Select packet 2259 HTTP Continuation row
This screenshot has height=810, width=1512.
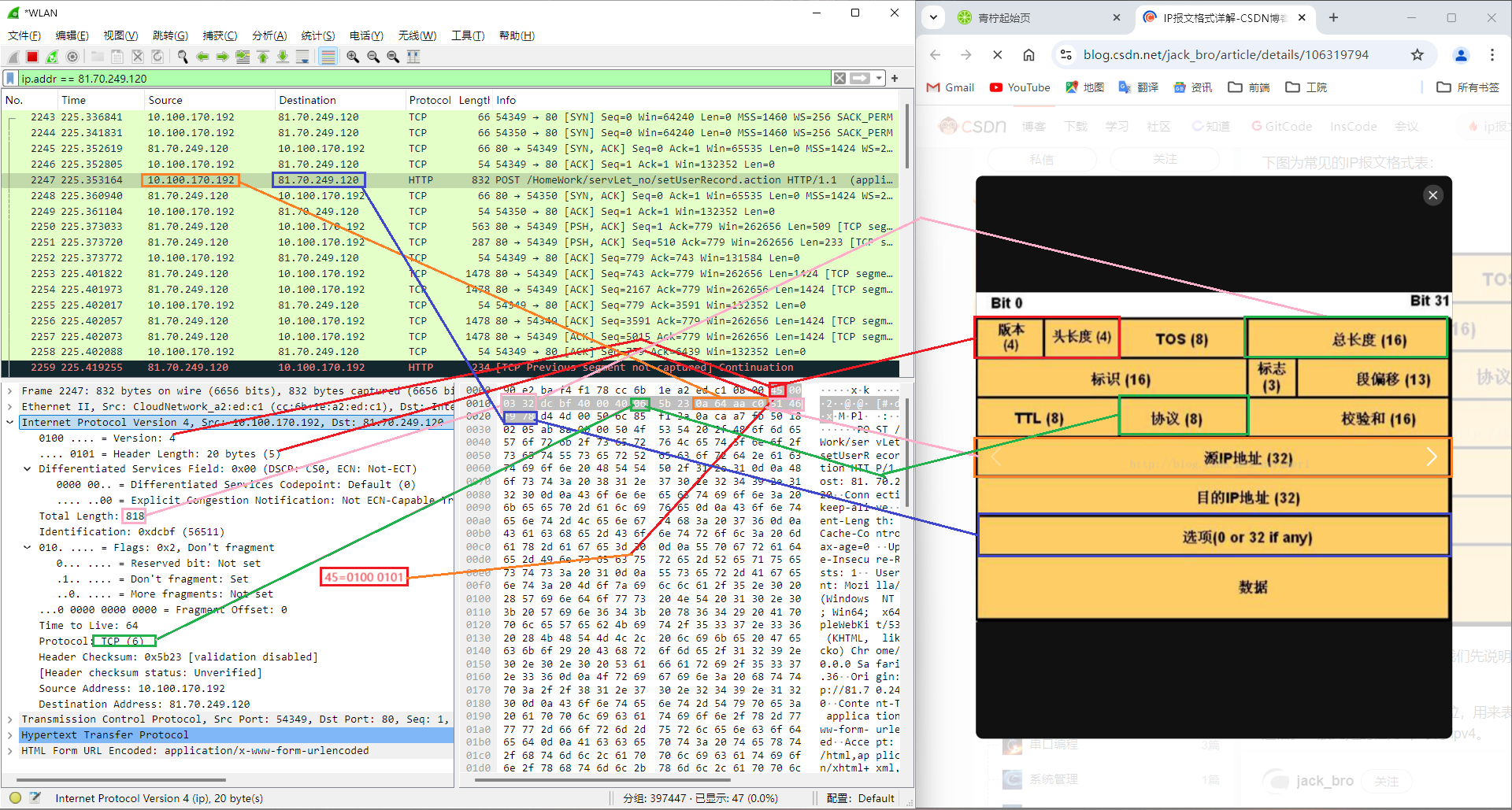point(450,368)
